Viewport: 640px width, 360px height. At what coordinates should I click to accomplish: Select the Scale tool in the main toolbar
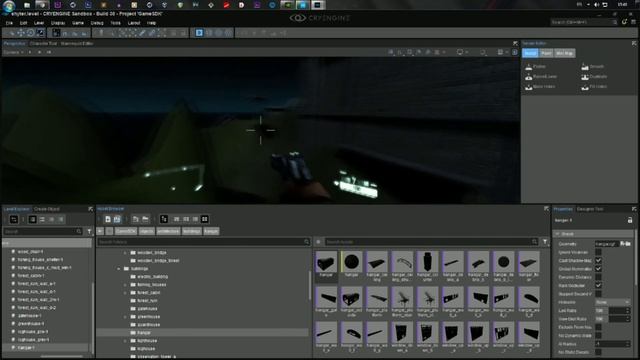pyautogui.click(x=40, y=33)
